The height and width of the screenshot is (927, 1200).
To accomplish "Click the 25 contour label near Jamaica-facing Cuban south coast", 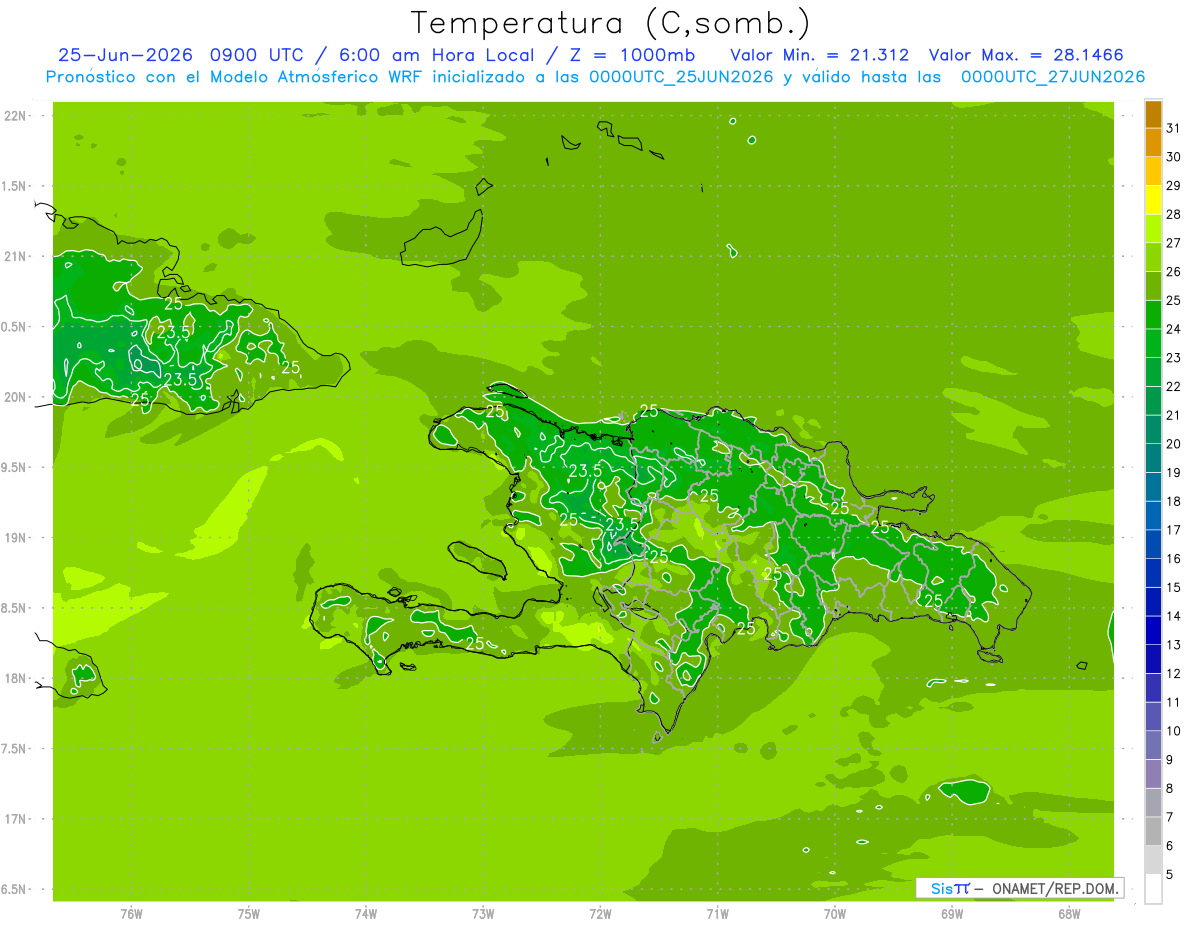I will pyautogui.click(x=140, y=399).
